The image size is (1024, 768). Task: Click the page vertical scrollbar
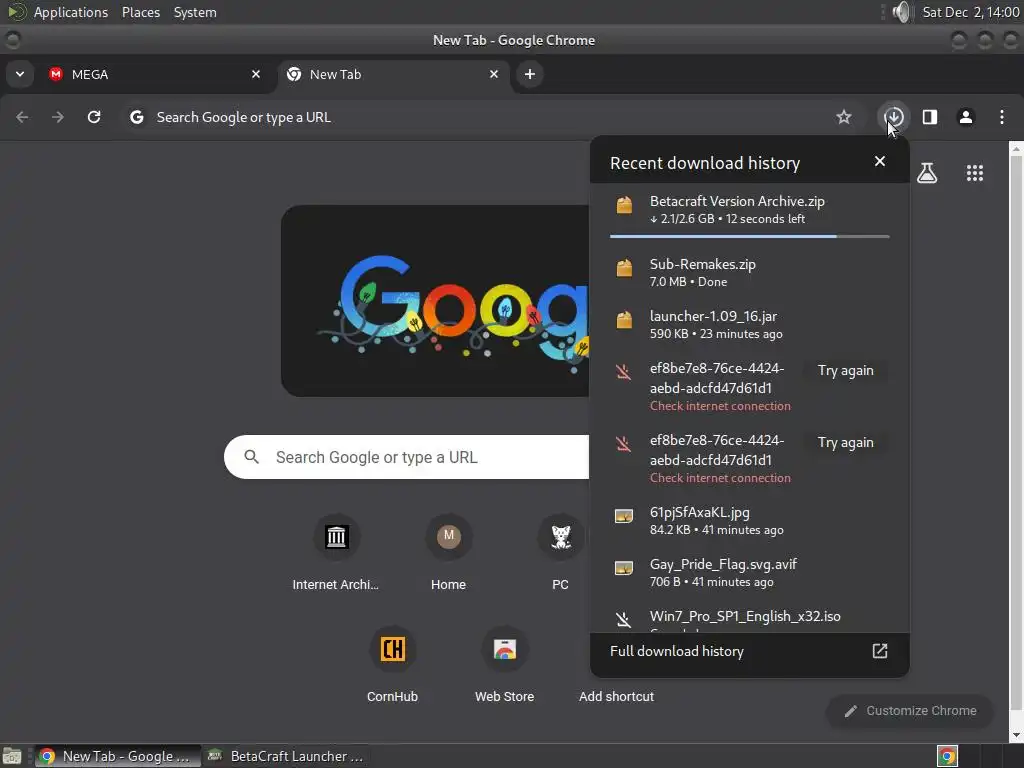point(1016,431)
